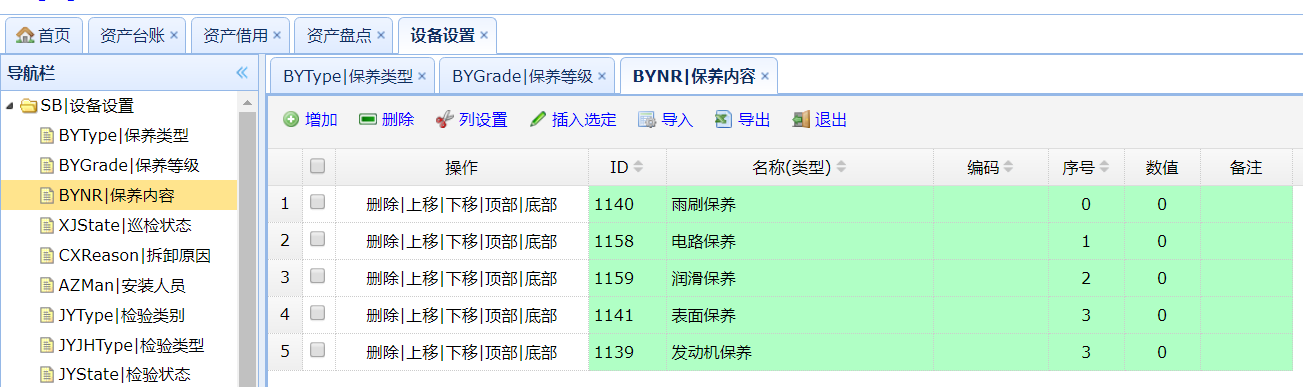1303x387 pixels.
Task: Tick the checkbox for row 润滑保养
Action: (317, 276)
